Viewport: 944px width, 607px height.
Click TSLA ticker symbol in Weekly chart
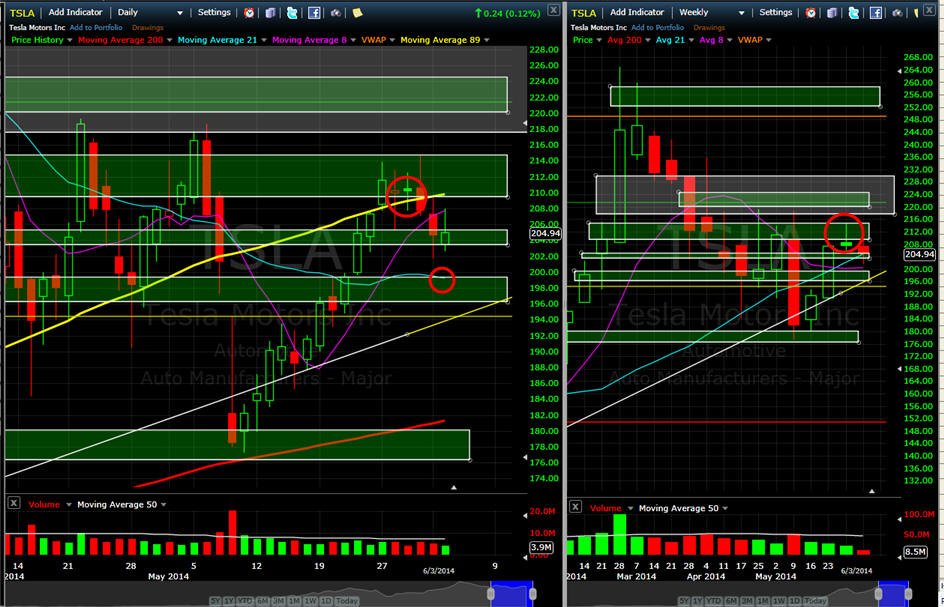tap(585, 13)
